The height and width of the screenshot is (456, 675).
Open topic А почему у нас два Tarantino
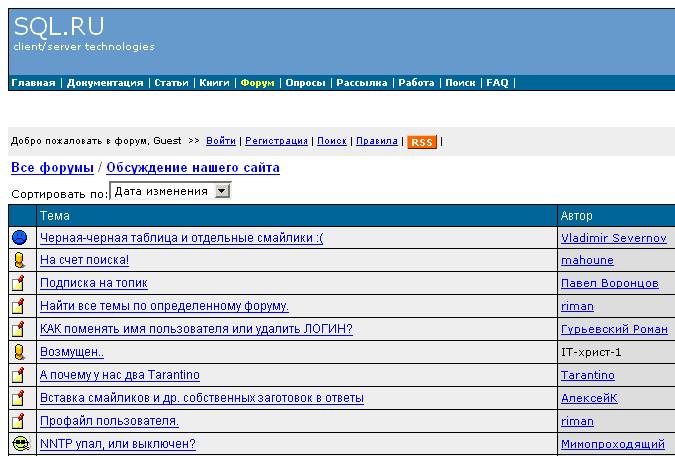tap(119, 375)
